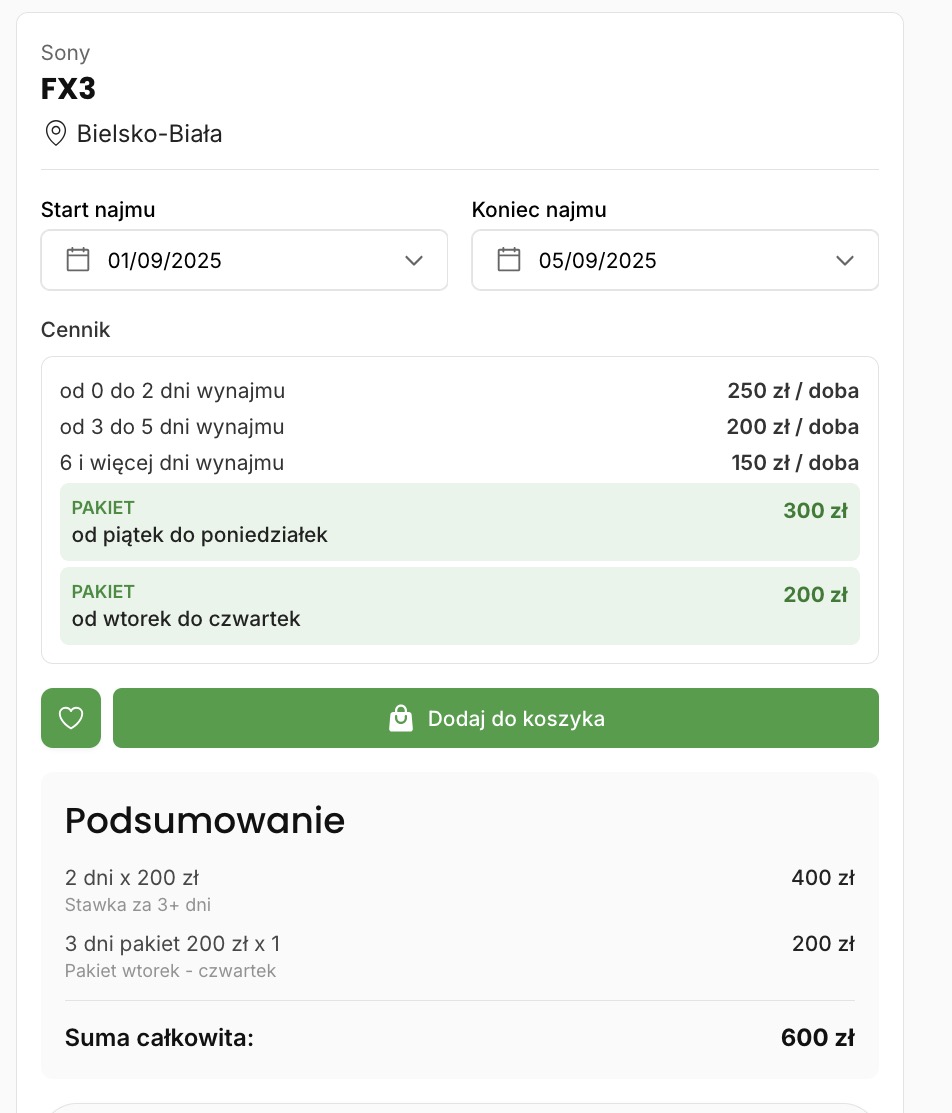Click the 01/09/2025 start date value
This screenshot has height=1113, width=952.
165,261
